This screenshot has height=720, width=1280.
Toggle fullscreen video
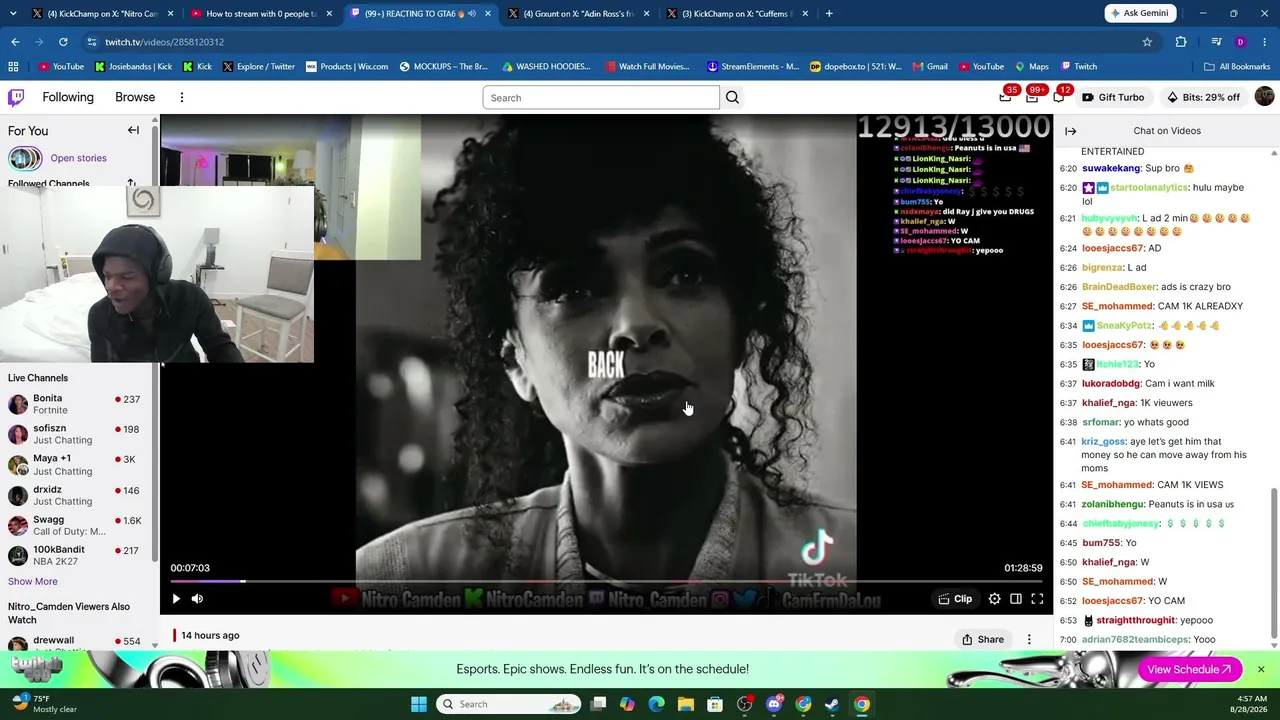[1037, 599]
